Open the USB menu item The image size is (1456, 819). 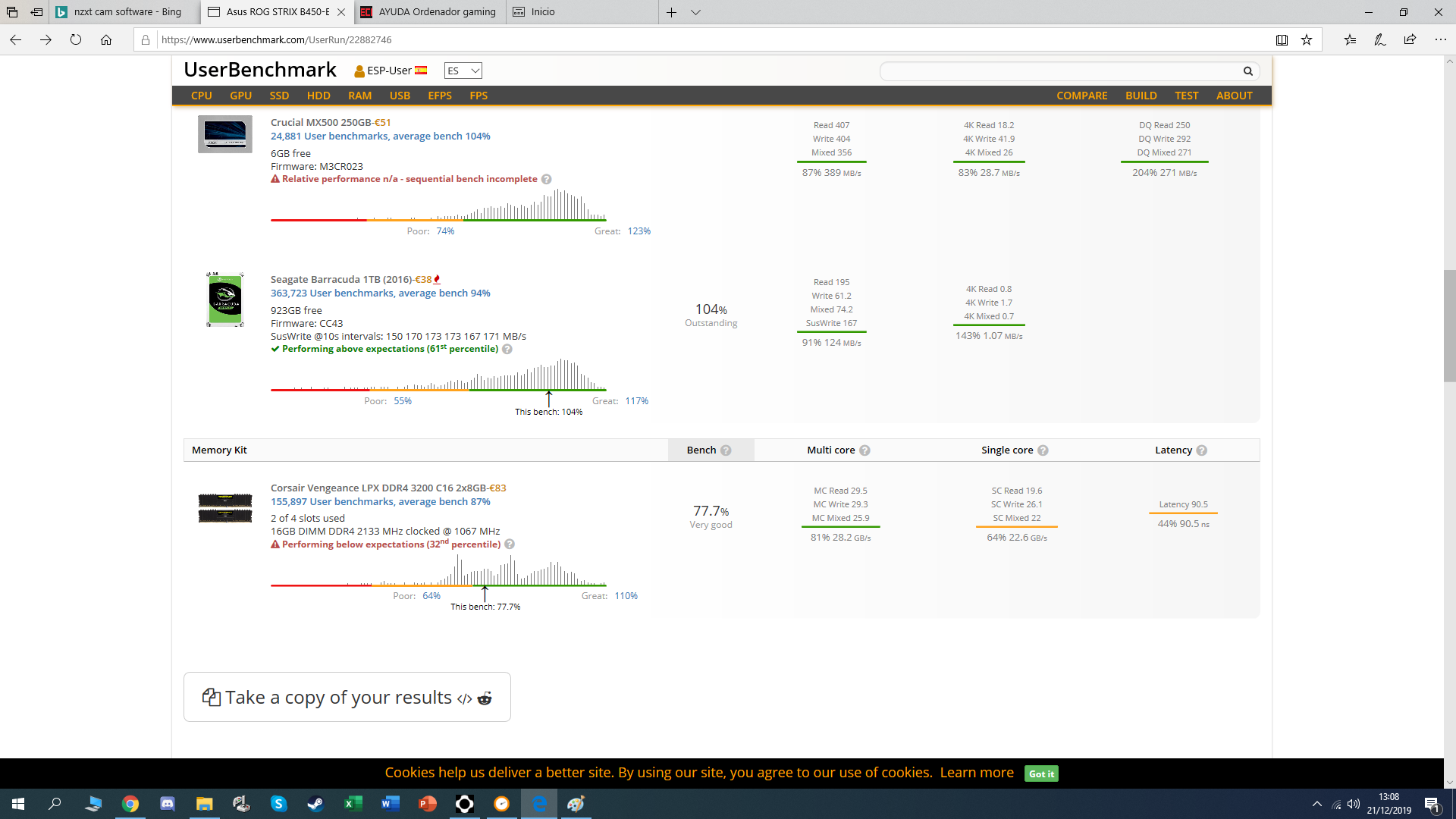click(400, 96)
